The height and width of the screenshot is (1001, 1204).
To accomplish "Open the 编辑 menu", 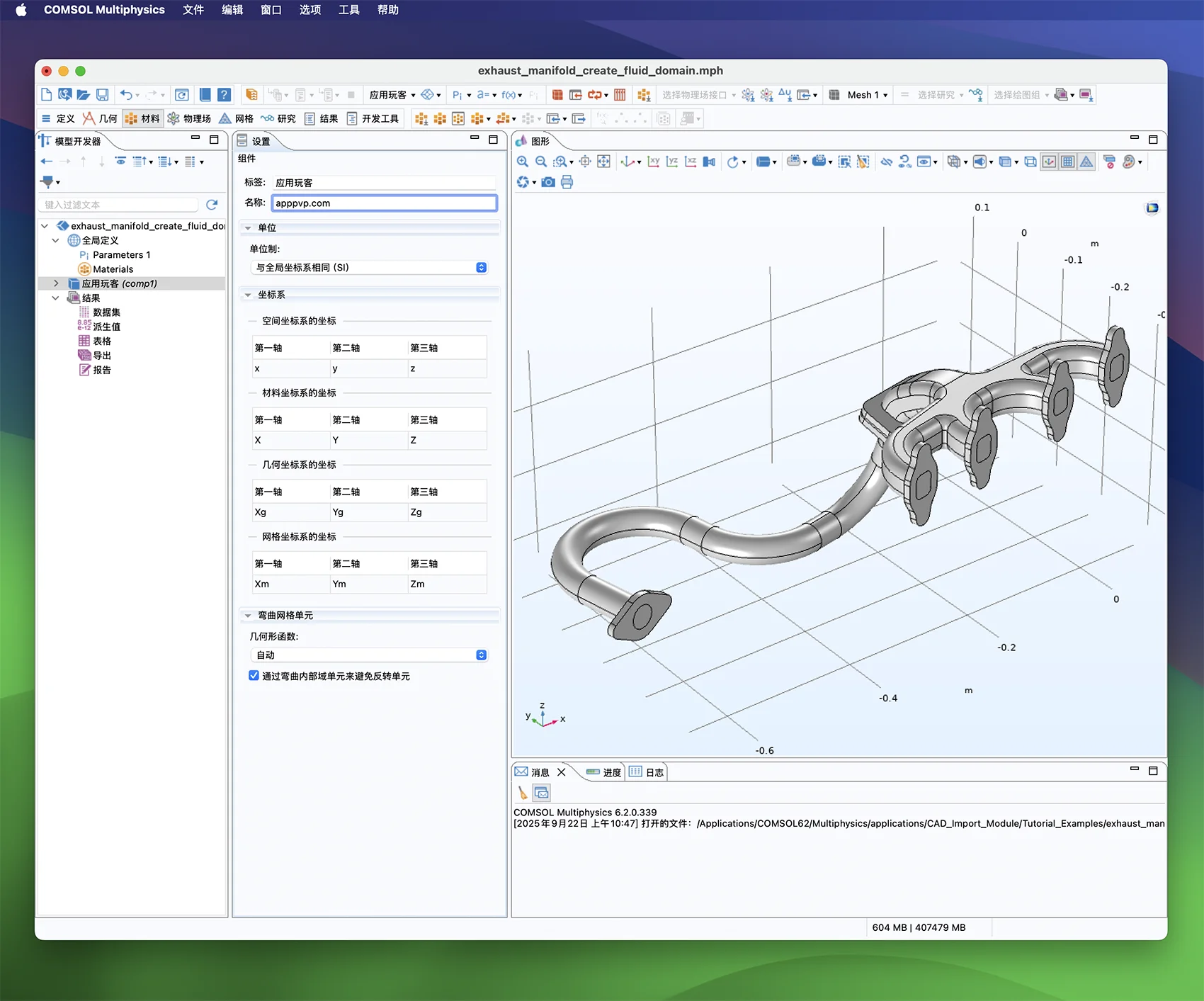I will click(x=232, y=10).
